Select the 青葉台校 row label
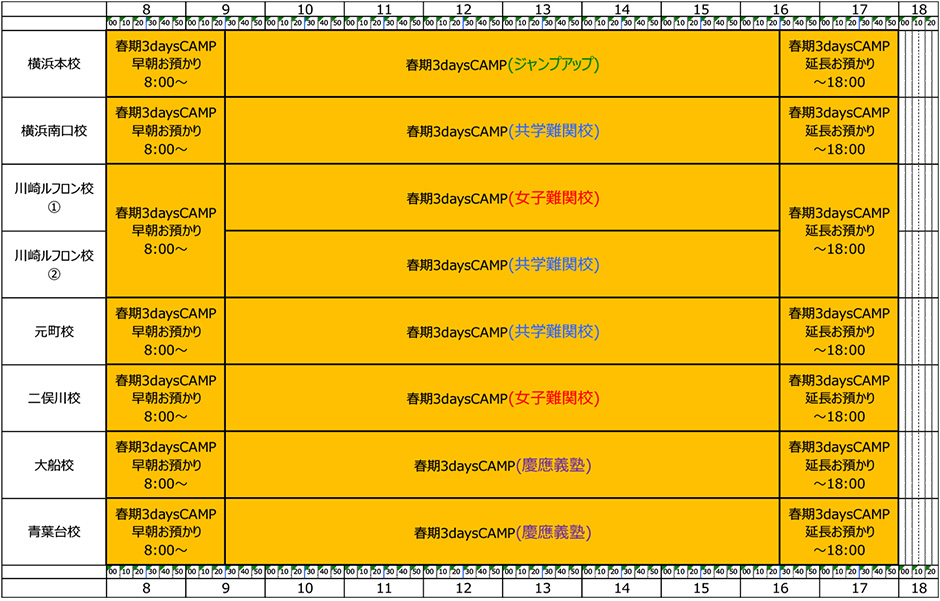 [53, 531]
